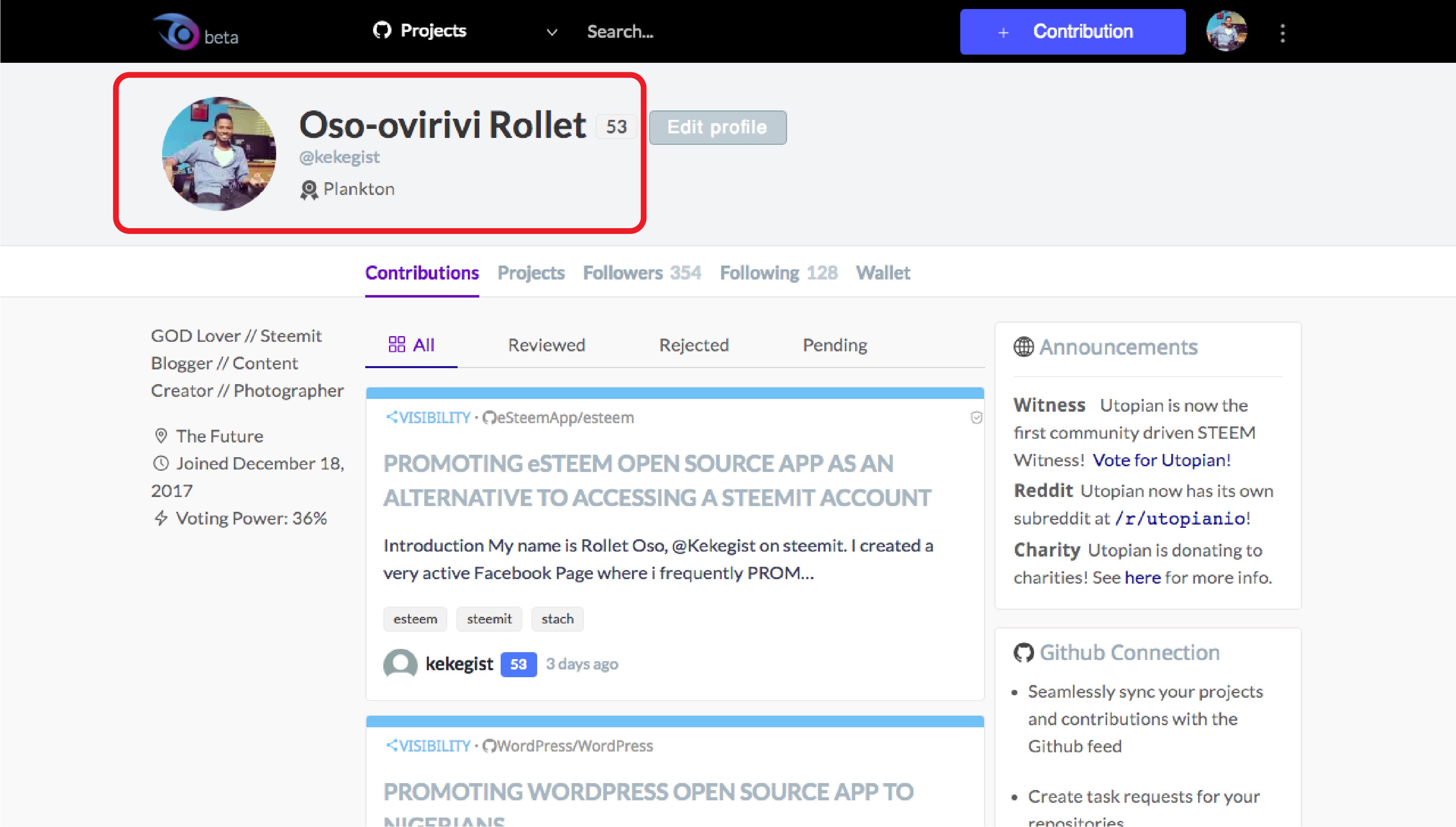Click the reputation badge 53 by name
Viewport: 1456px width, 827px height.
tap(616, 126)
